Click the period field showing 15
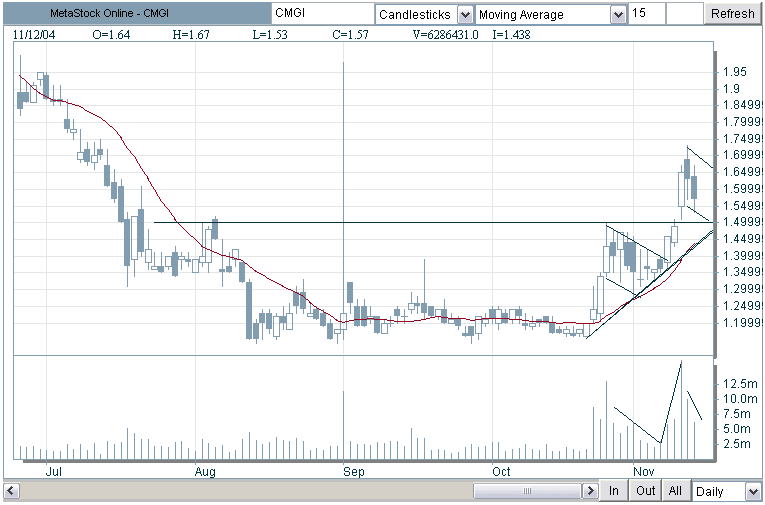Viewport: 765px width, 505px height. click(x=647, y=13)
